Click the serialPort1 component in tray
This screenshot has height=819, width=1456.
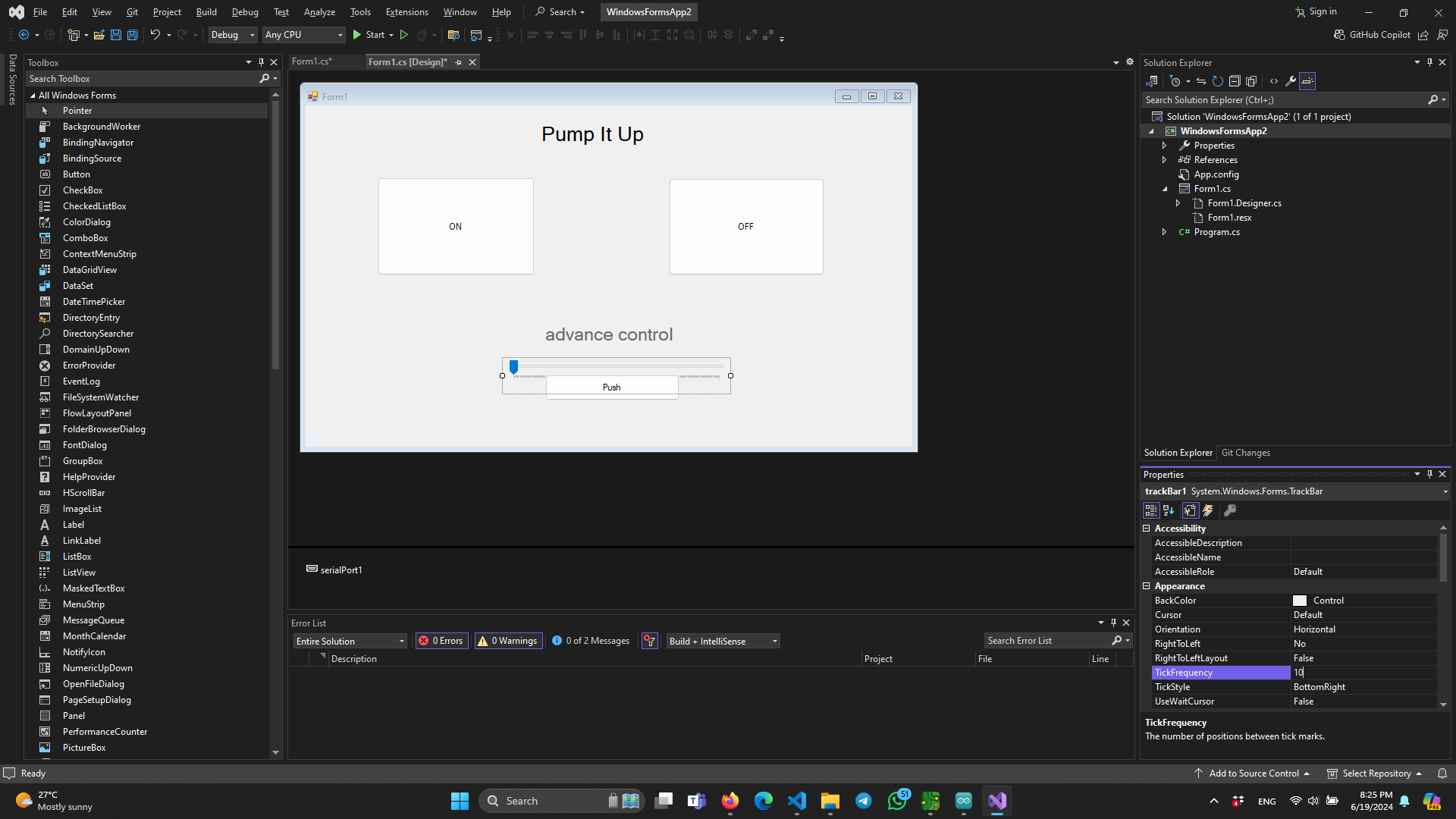334,570
